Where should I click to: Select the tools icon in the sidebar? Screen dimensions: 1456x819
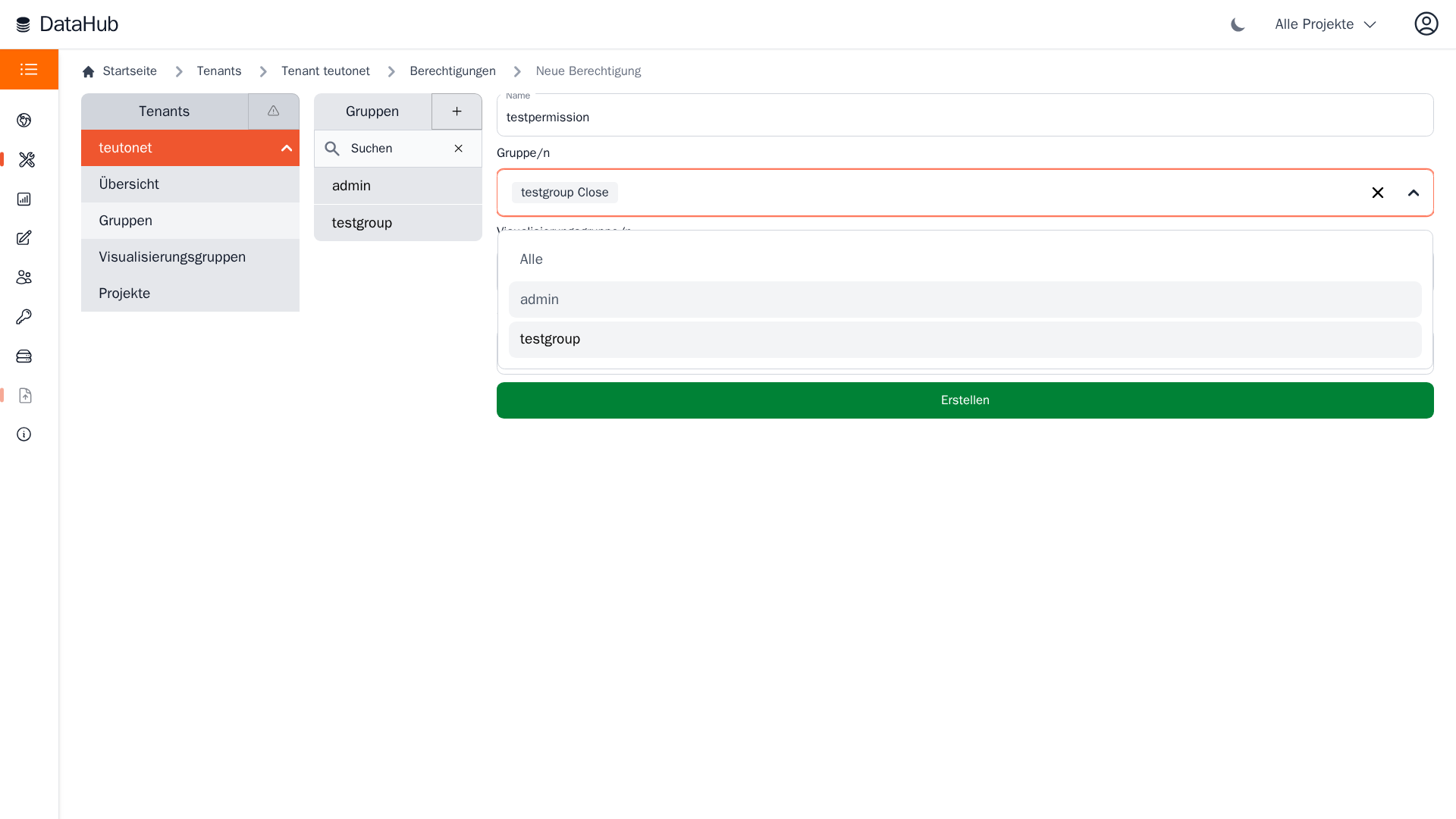coord(27,160)
